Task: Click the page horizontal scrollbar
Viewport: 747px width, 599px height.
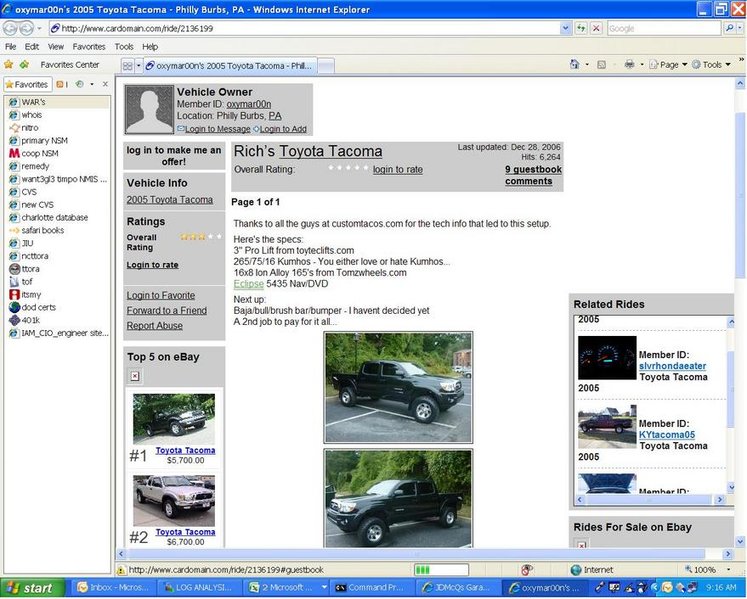Action: point(424,554)
